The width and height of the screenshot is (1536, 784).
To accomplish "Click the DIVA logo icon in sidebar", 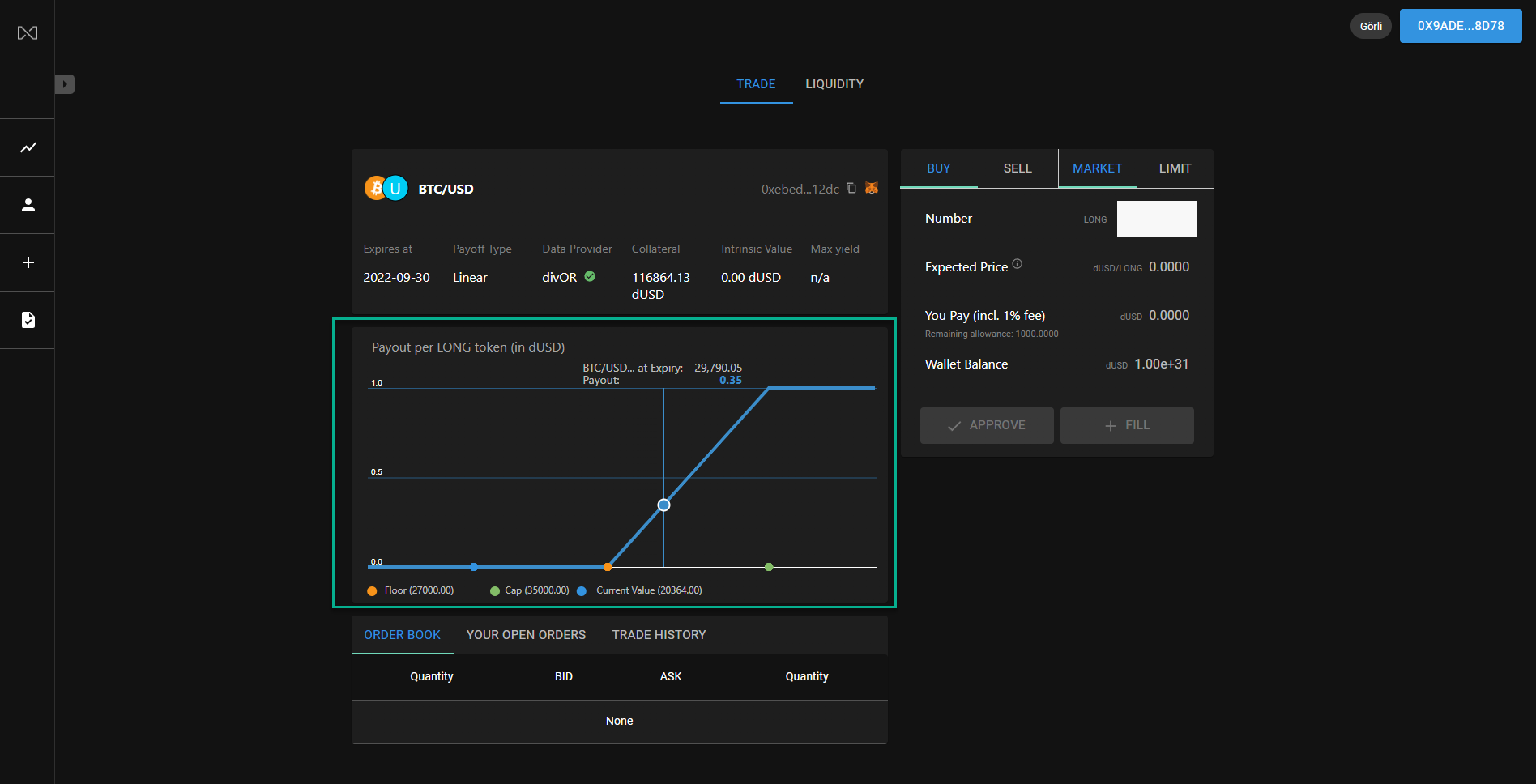I will [28, 33].
